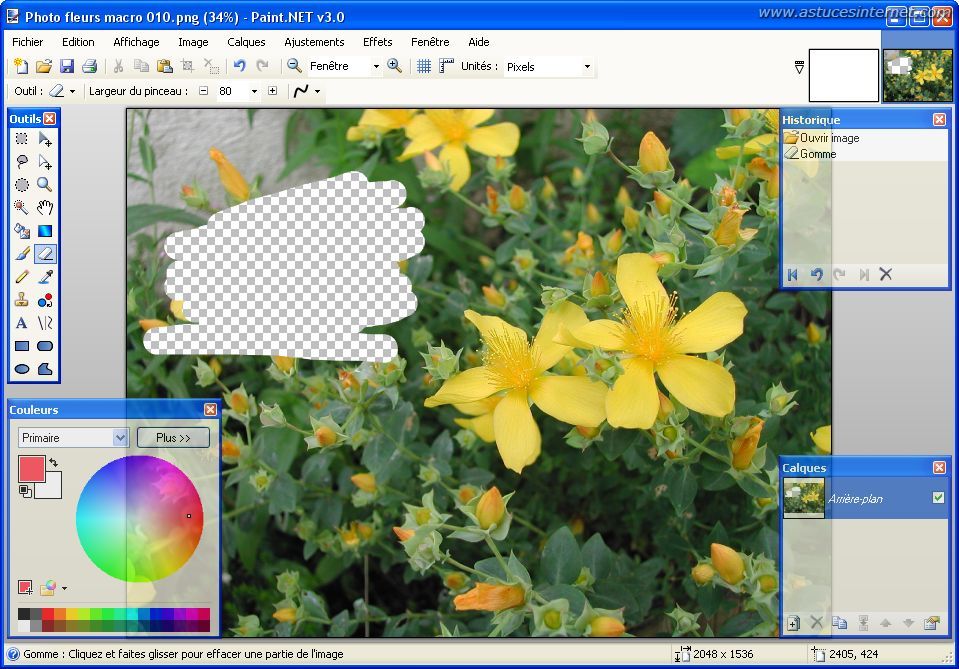Open the Ajustements menu

point(314,42)
